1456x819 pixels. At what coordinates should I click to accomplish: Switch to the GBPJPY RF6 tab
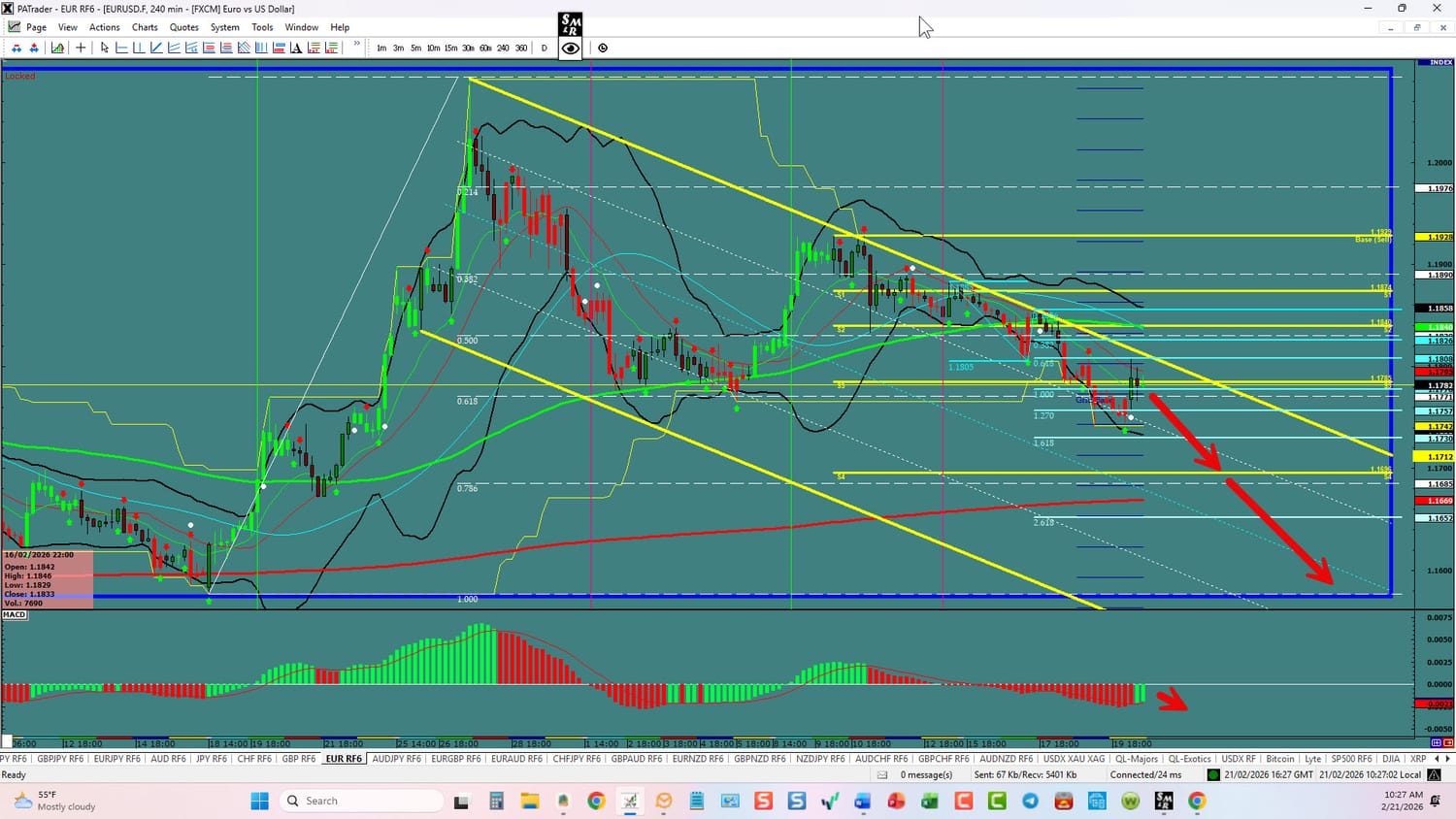(60, 759)
